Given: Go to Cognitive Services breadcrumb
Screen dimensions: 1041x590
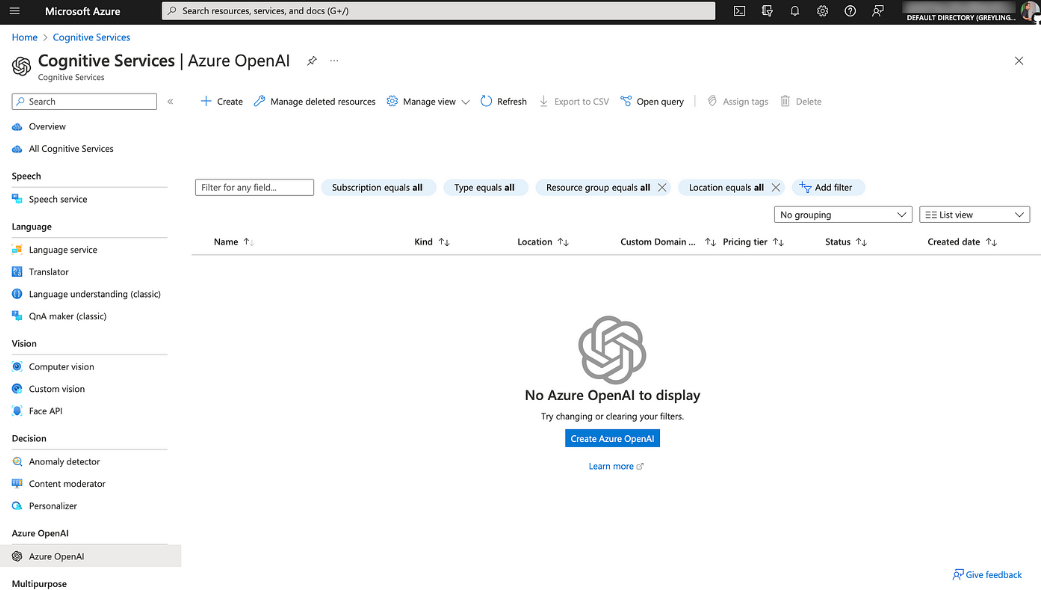Looking at the screenshot, I should 92,37.
